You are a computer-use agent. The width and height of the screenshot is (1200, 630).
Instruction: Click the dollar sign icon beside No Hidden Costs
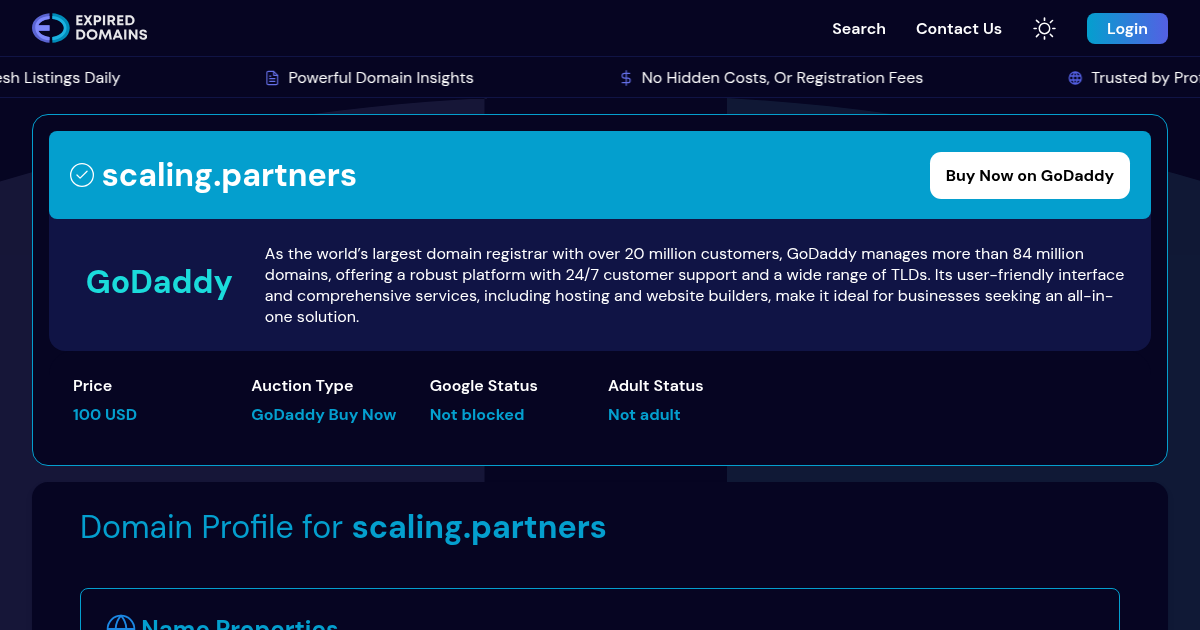click(625, 77)
